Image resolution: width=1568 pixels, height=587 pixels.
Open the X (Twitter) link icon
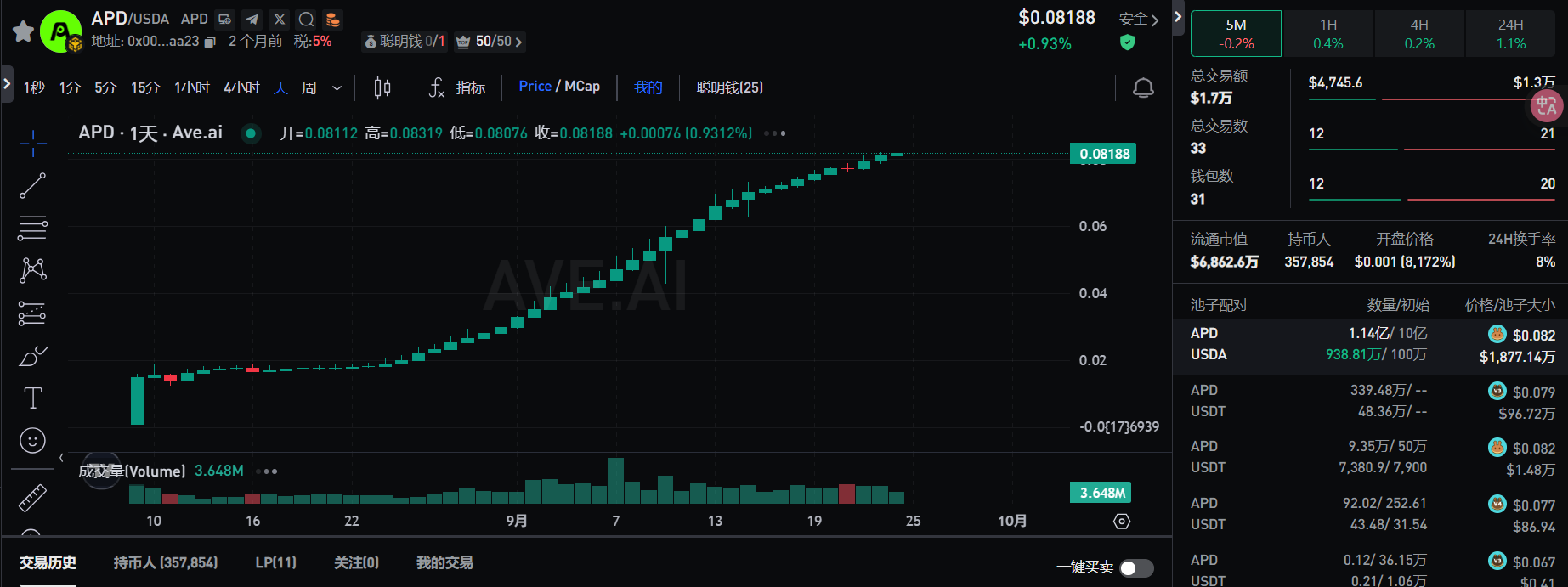[279, 19]
